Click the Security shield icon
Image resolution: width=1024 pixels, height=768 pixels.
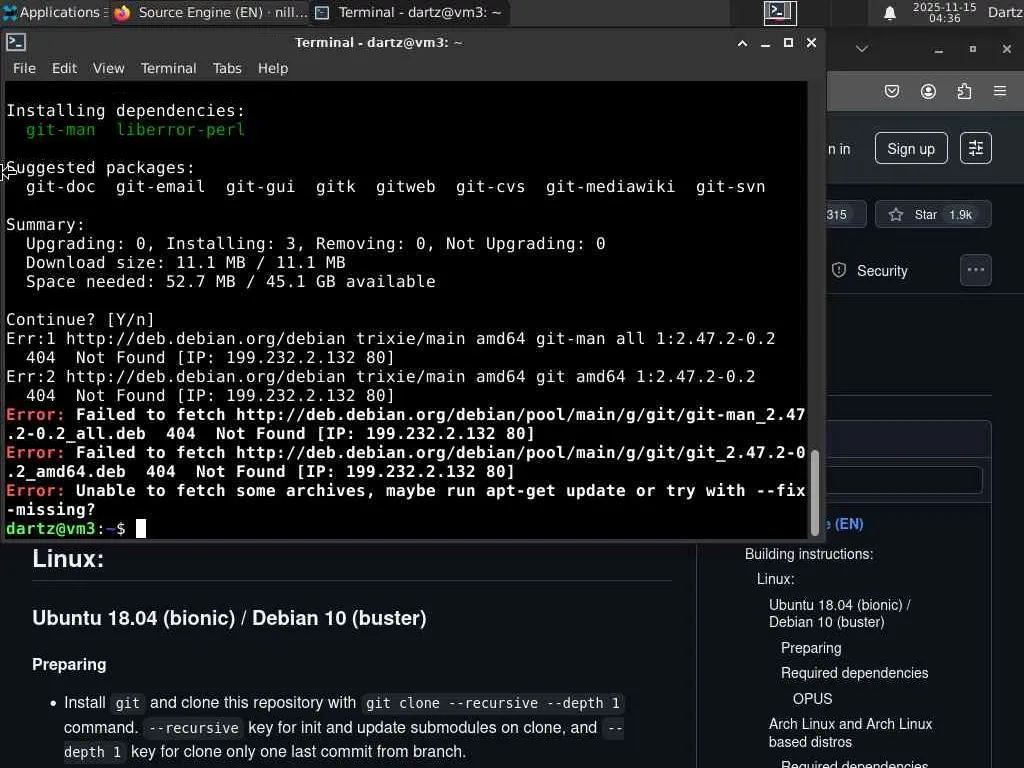[x=839, y=270]
